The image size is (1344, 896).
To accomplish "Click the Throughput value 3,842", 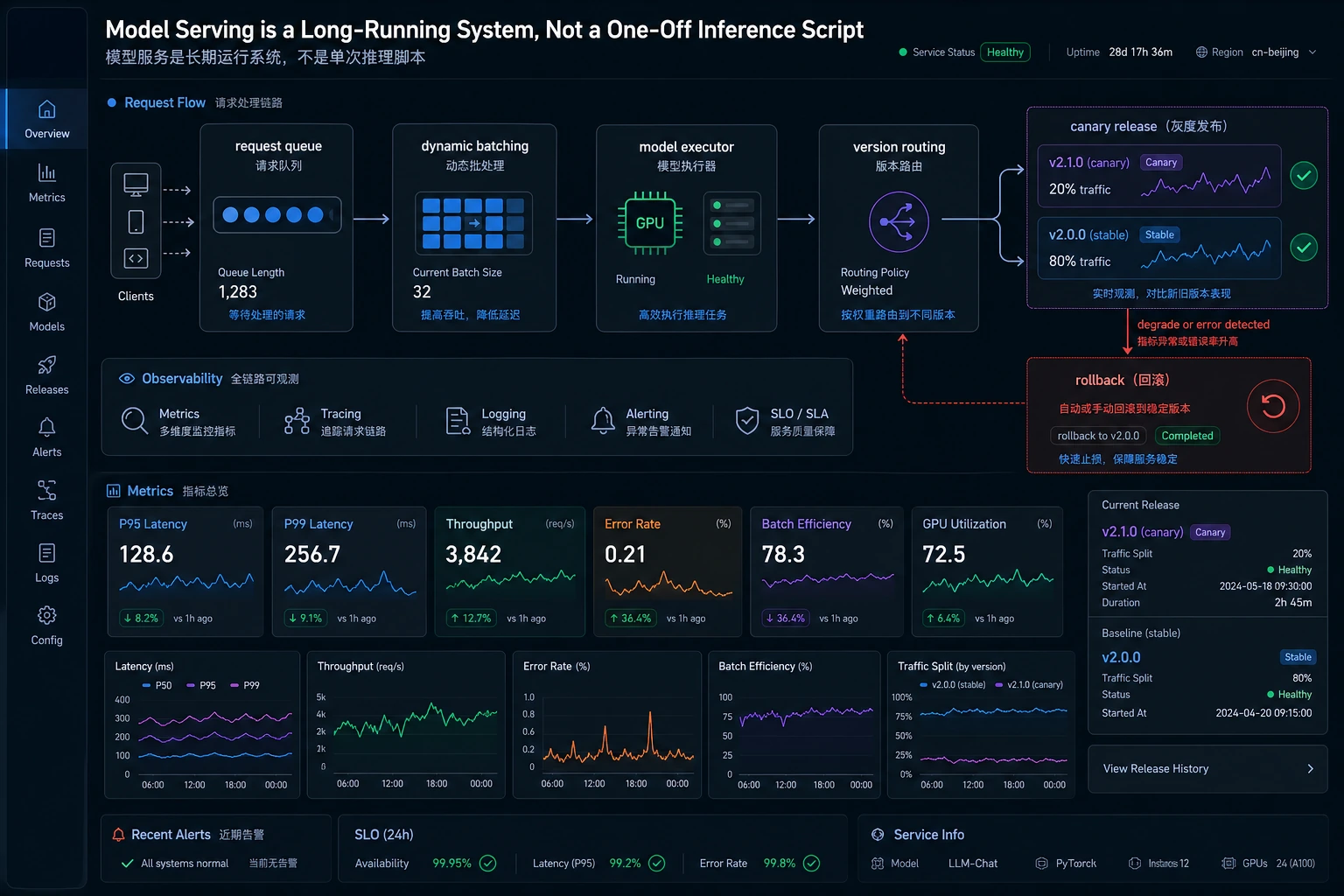I will coord(473,555).
